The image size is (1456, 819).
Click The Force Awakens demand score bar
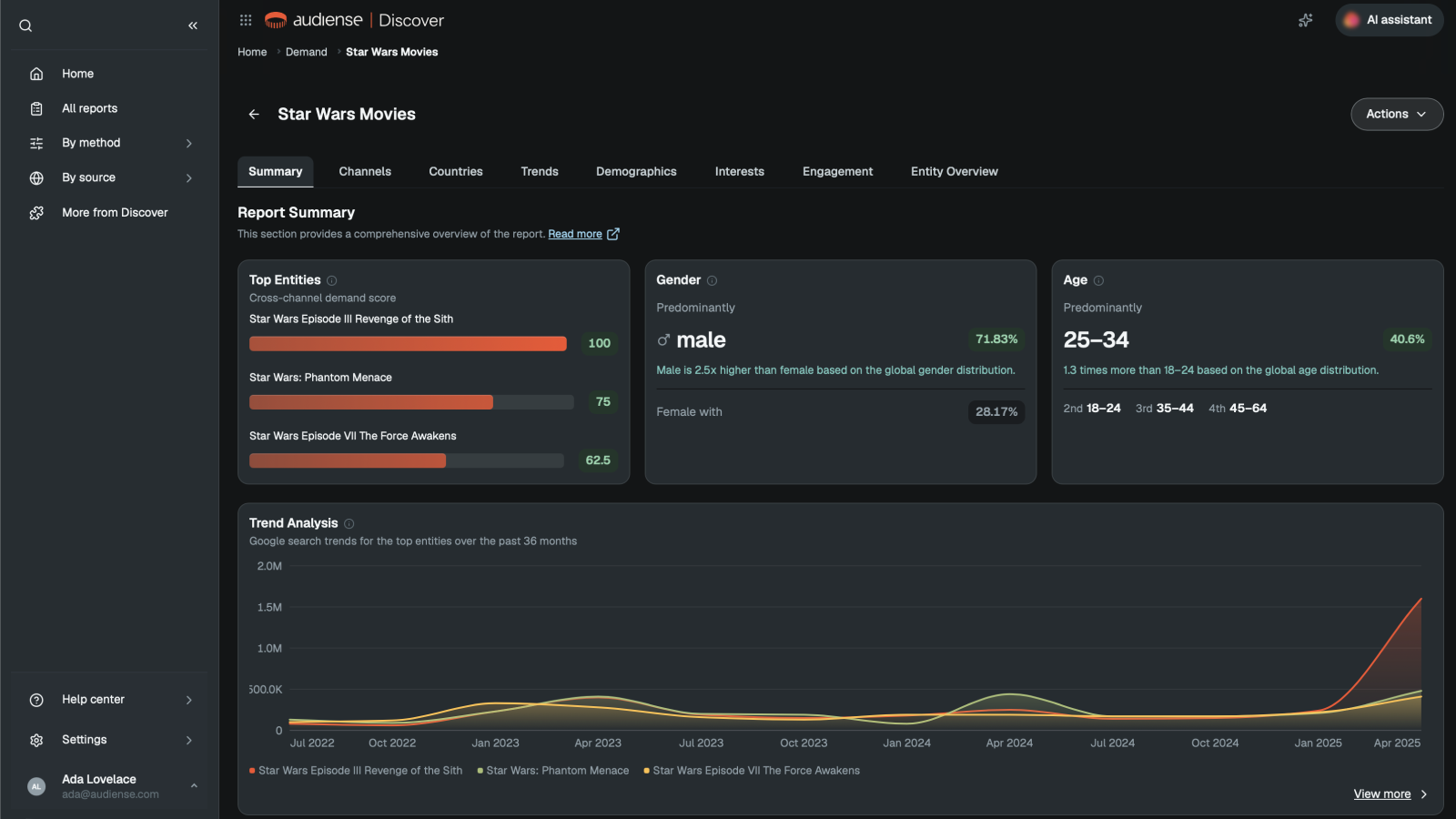click(407, 460)
